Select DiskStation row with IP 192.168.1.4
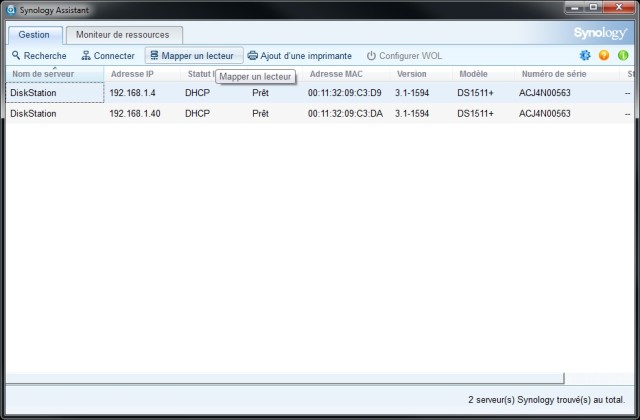The width and height of the screenshot is (640, 420). 320,93
